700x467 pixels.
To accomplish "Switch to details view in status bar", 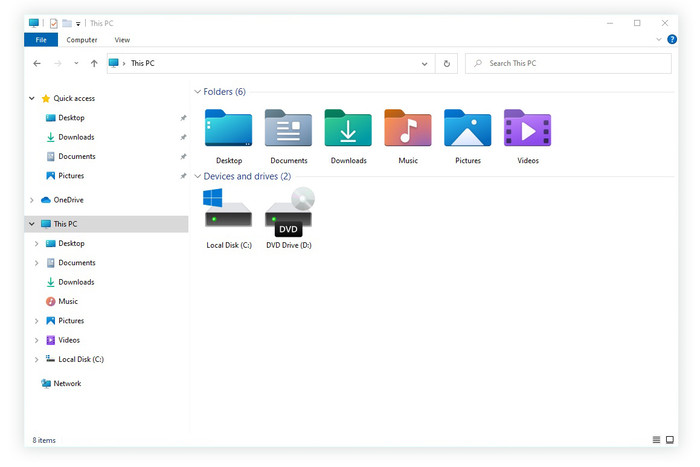I will [656, 440].
